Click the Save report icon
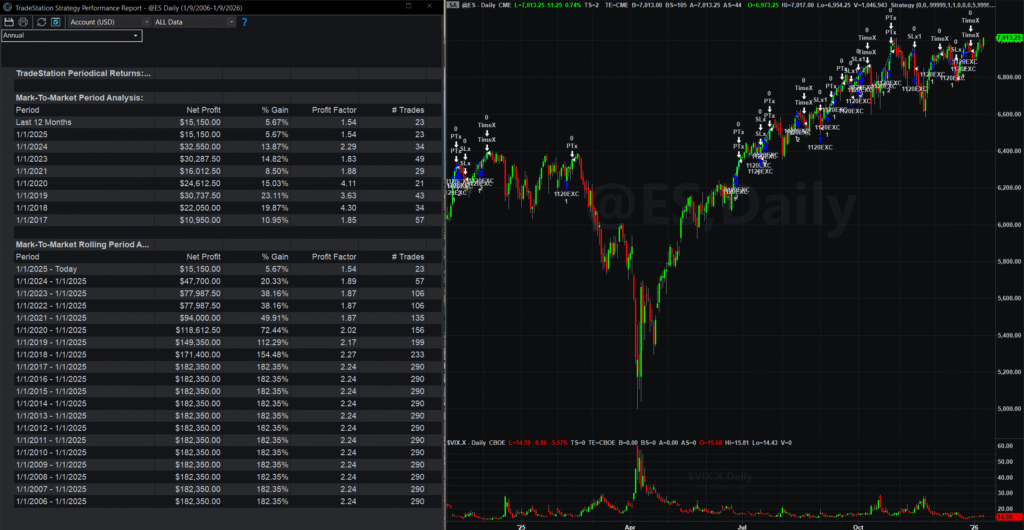The image size is (1024, 530). pos(8,21)
